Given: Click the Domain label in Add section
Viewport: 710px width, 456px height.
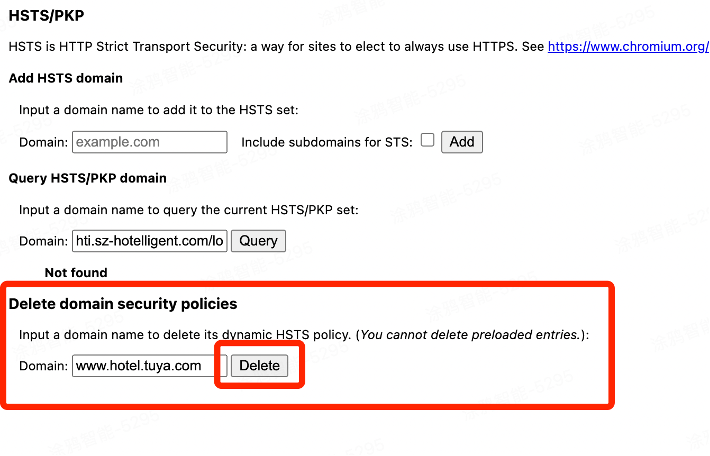Looking at the screenshot, I should pyautogui.click(x=43, y=142).
